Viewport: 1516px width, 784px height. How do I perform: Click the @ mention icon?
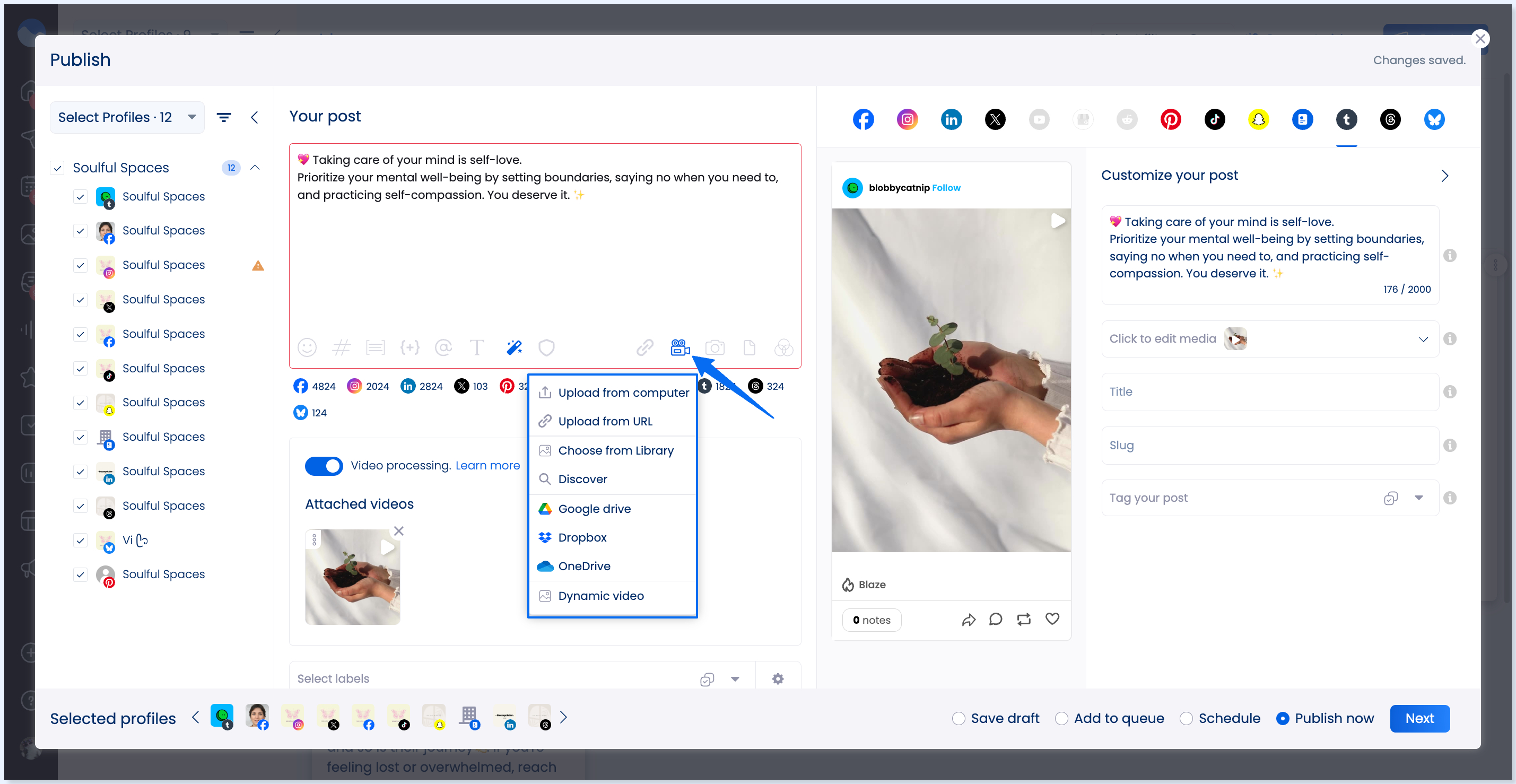coord(443,348)
